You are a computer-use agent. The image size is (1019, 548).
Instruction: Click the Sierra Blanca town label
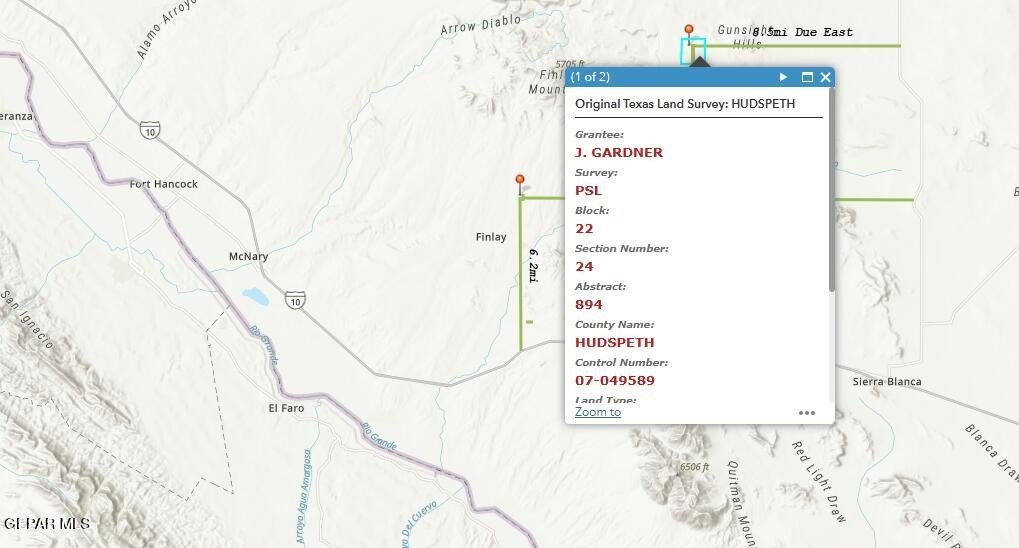887,381
